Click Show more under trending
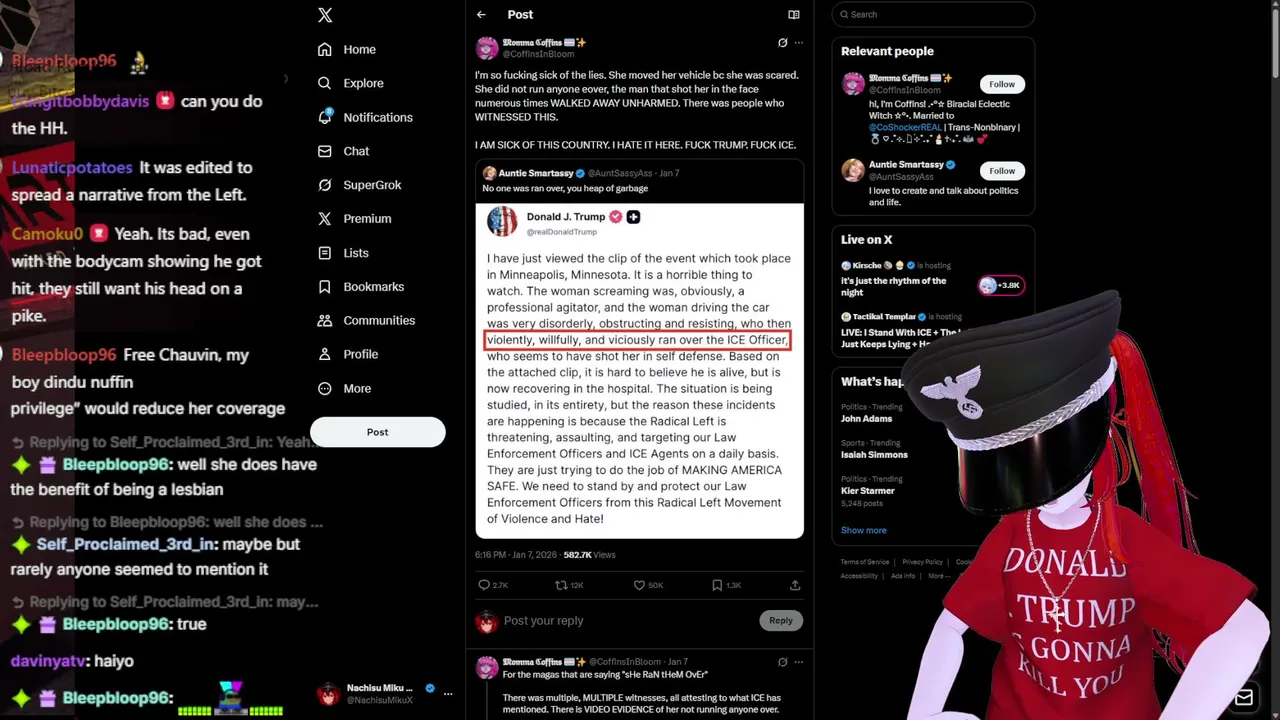Image resolution: width=1280 pixels, height=720 pixels. (x=864, y=530)
